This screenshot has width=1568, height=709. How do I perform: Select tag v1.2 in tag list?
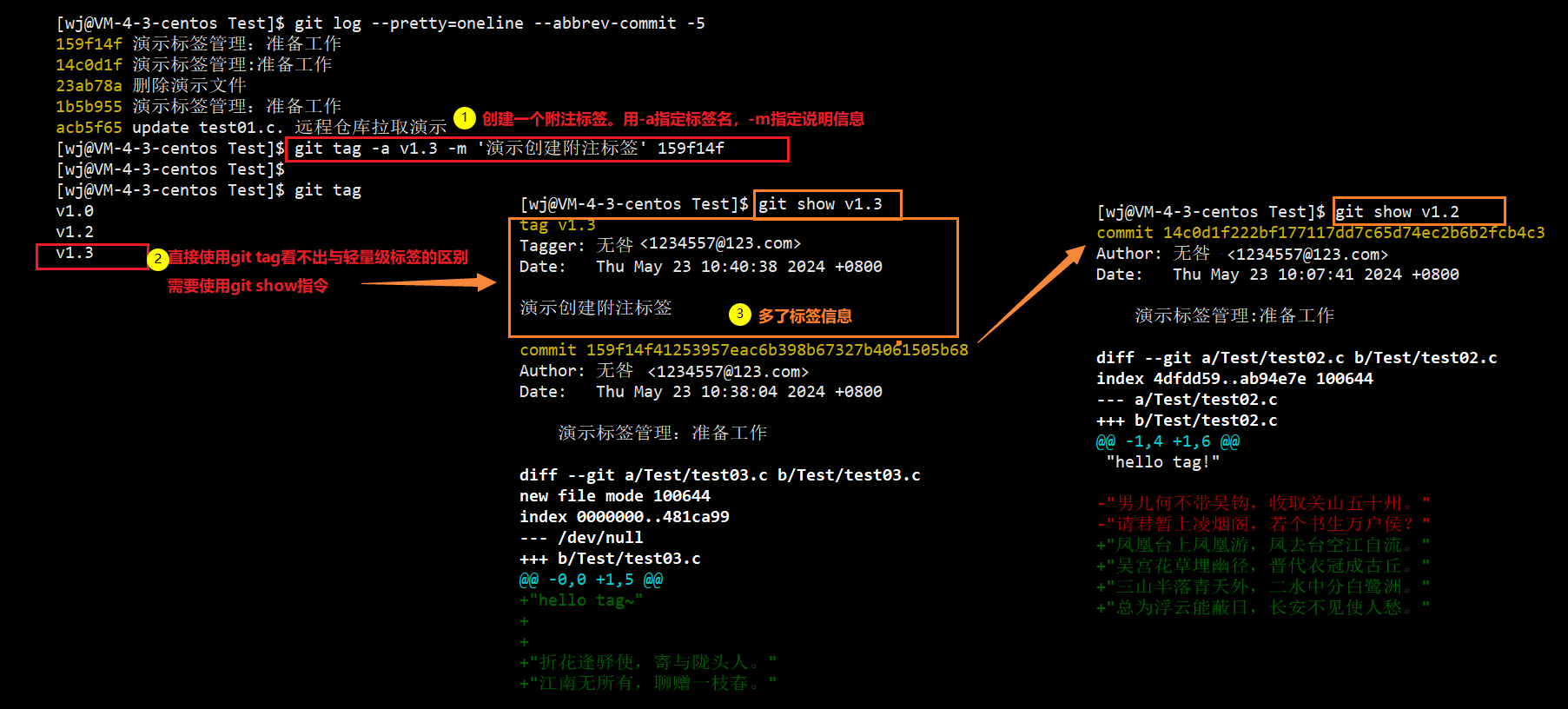tap(75, 232)
